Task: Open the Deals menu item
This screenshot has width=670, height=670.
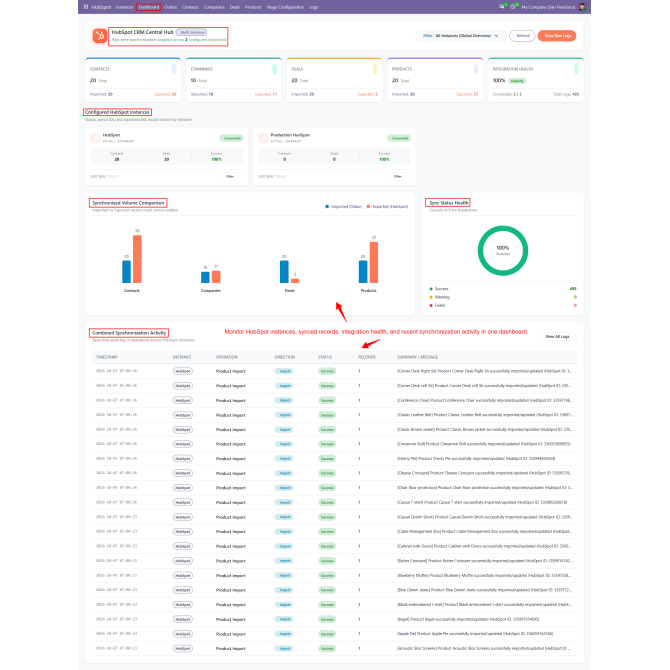Action: tap(235, 7)
